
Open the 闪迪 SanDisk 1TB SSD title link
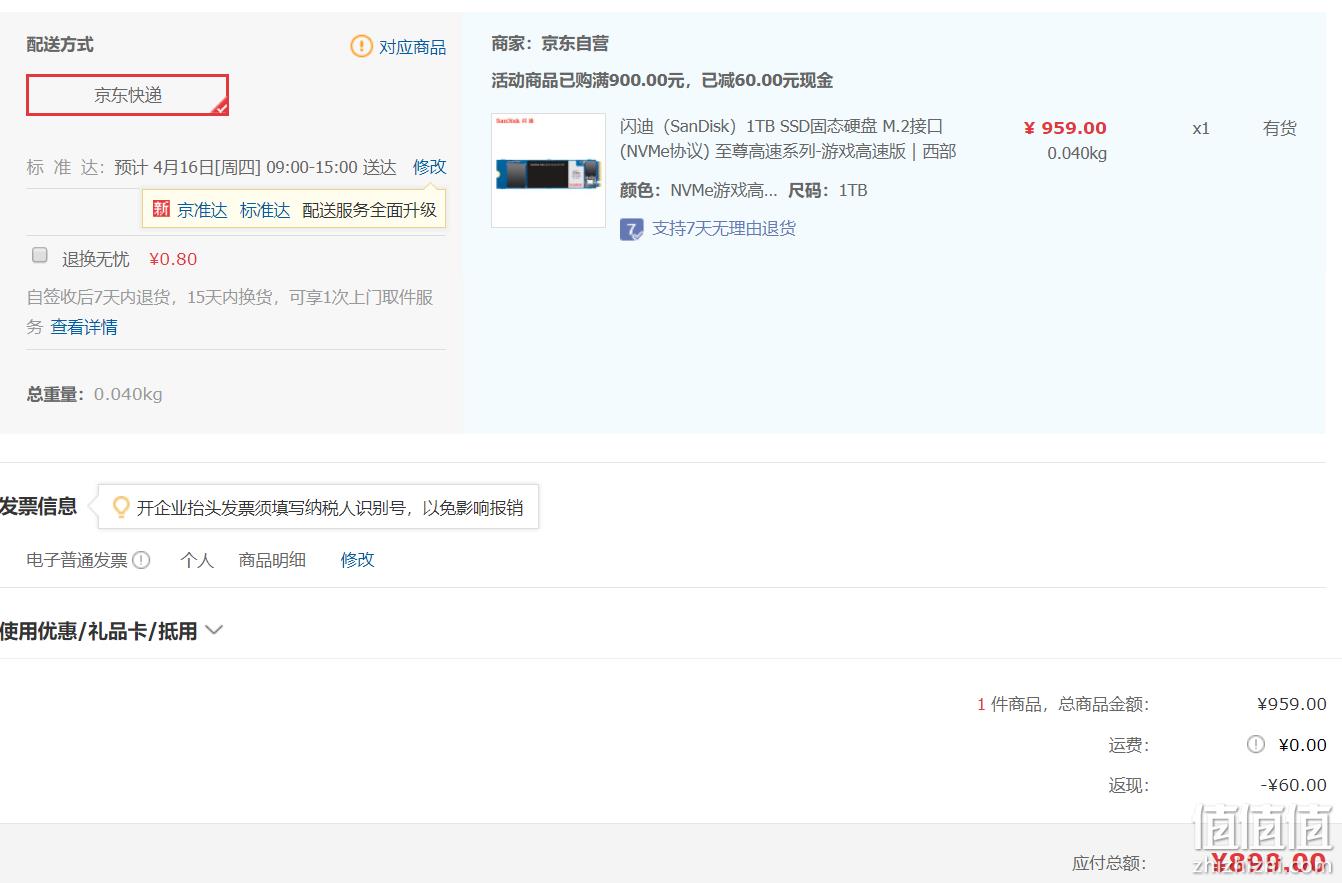click(x=788, y=139)
